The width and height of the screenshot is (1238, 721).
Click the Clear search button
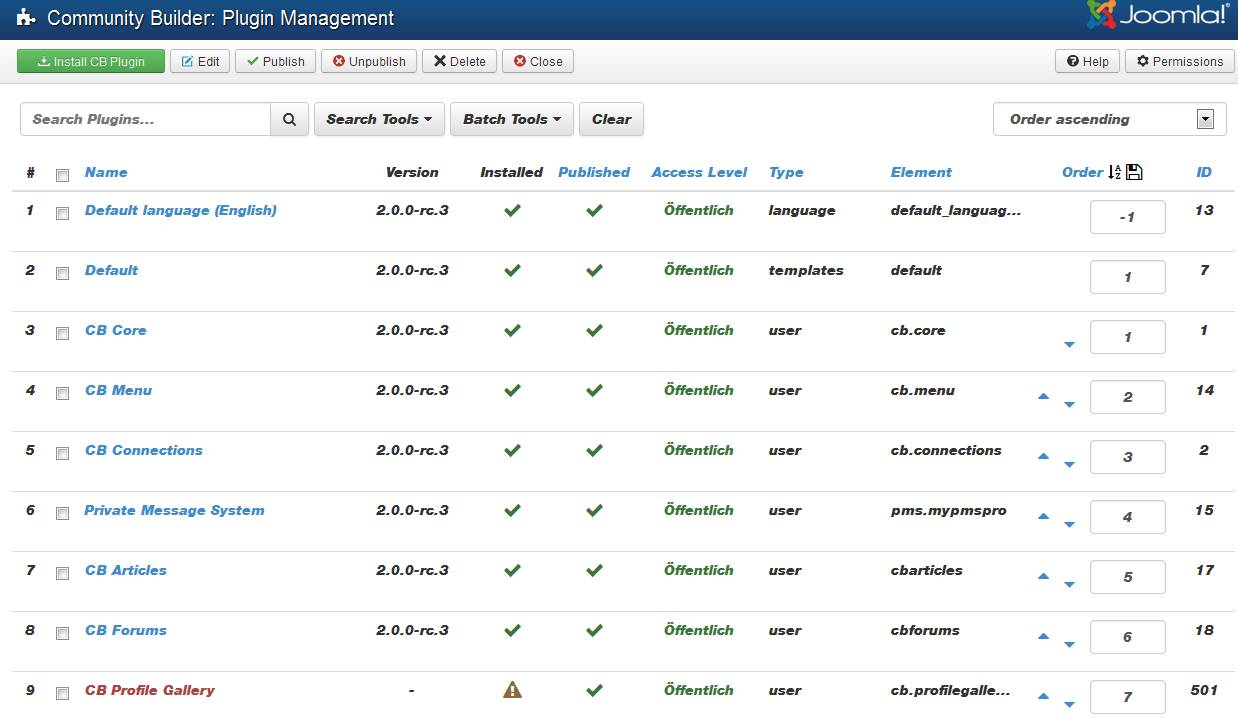611,119
